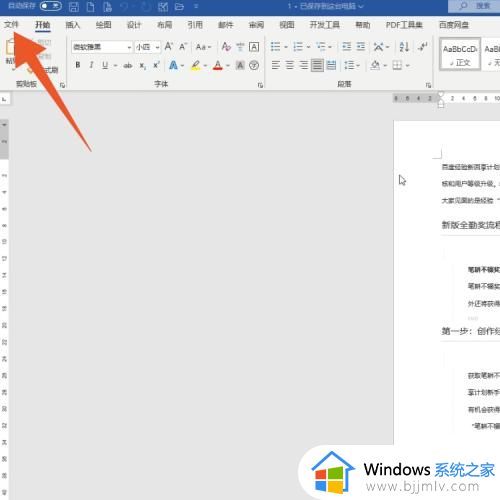Click Decrease Indent icon
Image resolution: width=500 pixels, height=500 pixels.
[x=347, y=47]
